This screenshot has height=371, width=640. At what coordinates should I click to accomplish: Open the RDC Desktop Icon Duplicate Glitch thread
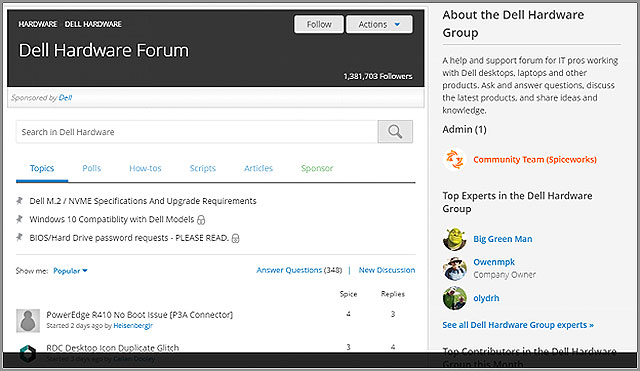pos(113,348)
